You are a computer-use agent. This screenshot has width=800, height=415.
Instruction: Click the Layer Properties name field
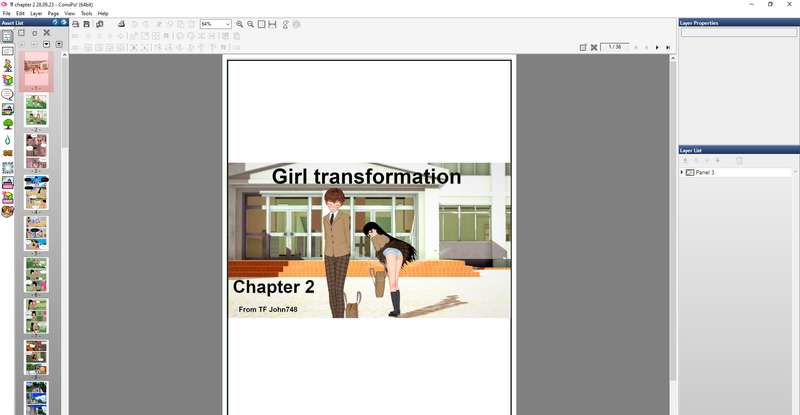[x=738, y=32]
